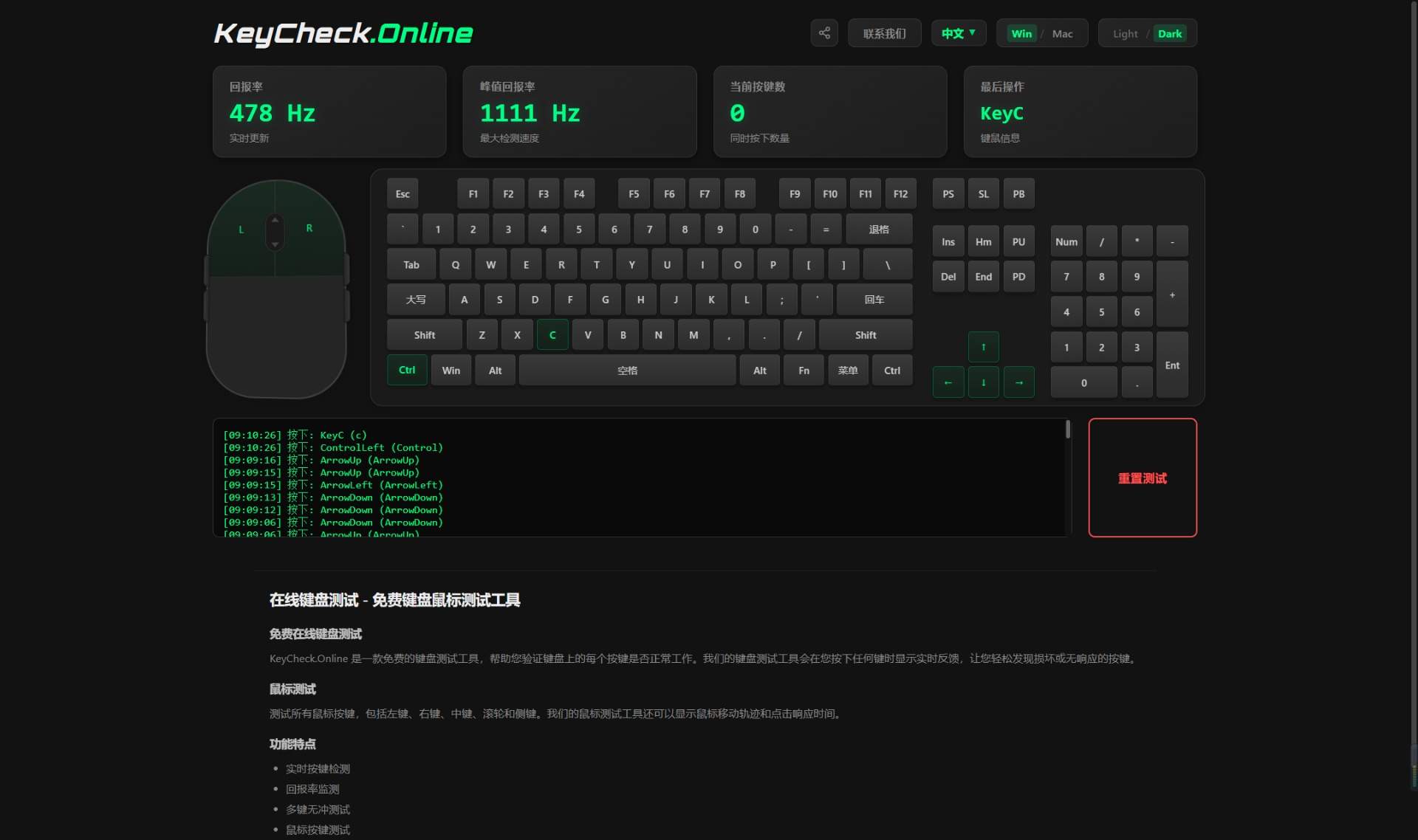Click the KeyCheck.Online logo
The height and width of the screenshot is (840, 1418).
343,33
